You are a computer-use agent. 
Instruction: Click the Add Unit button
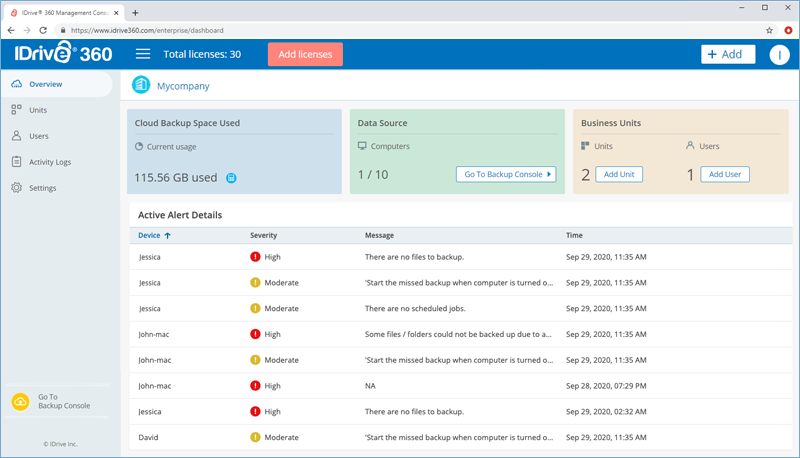pos(619,174)
